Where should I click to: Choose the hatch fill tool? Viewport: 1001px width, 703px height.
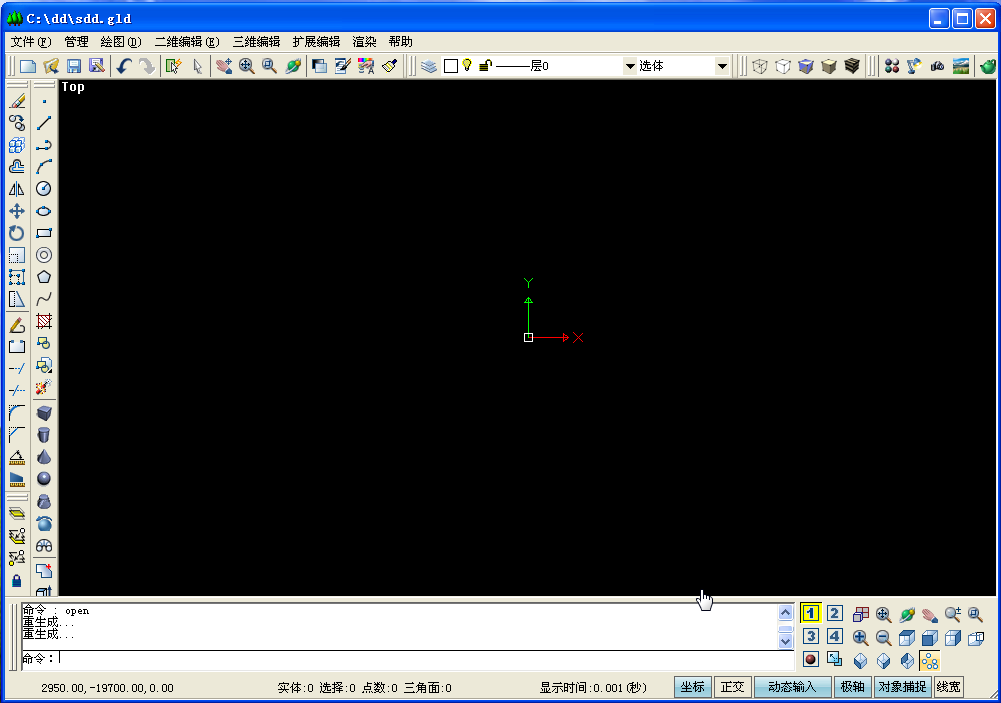click(x=44, y=321)
